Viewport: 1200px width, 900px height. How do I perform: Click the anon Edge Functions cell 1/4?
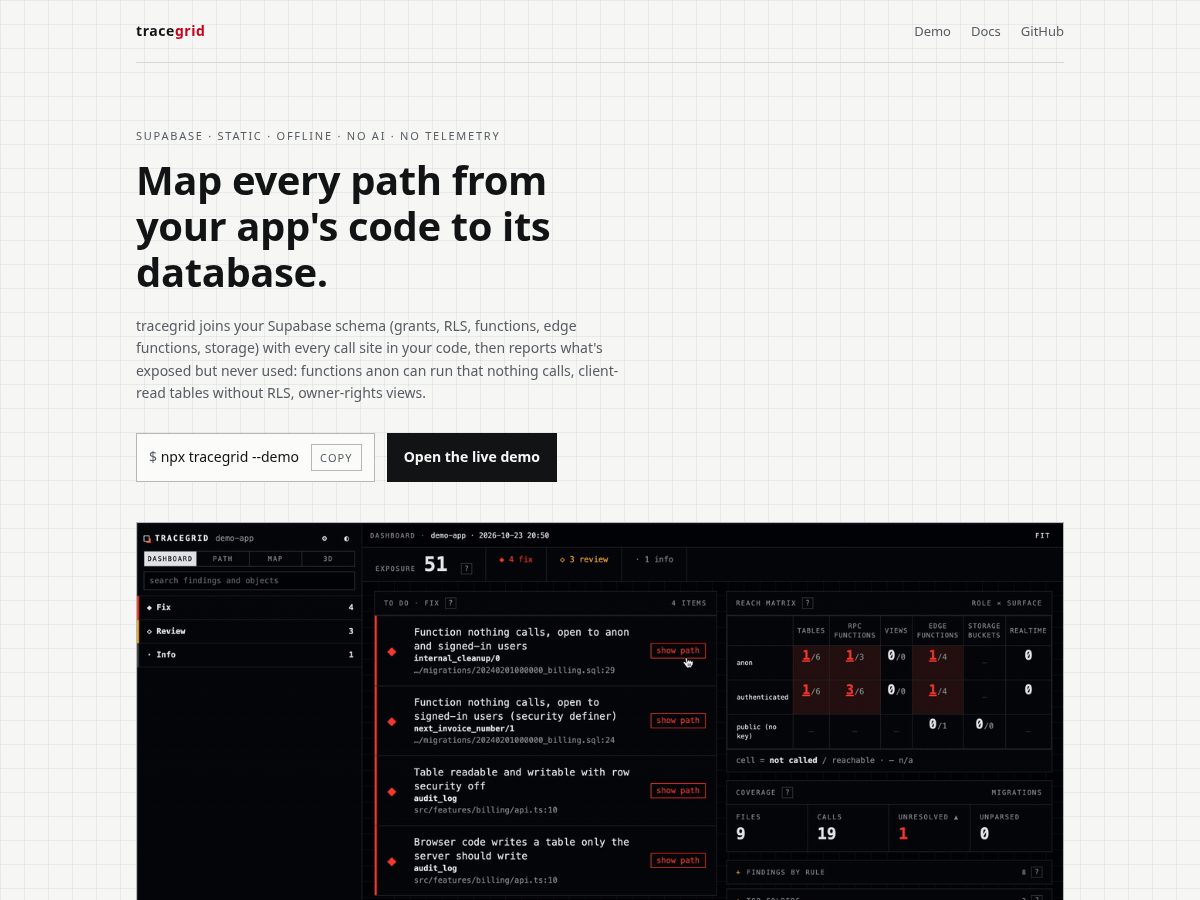click(x=937, y=662)
